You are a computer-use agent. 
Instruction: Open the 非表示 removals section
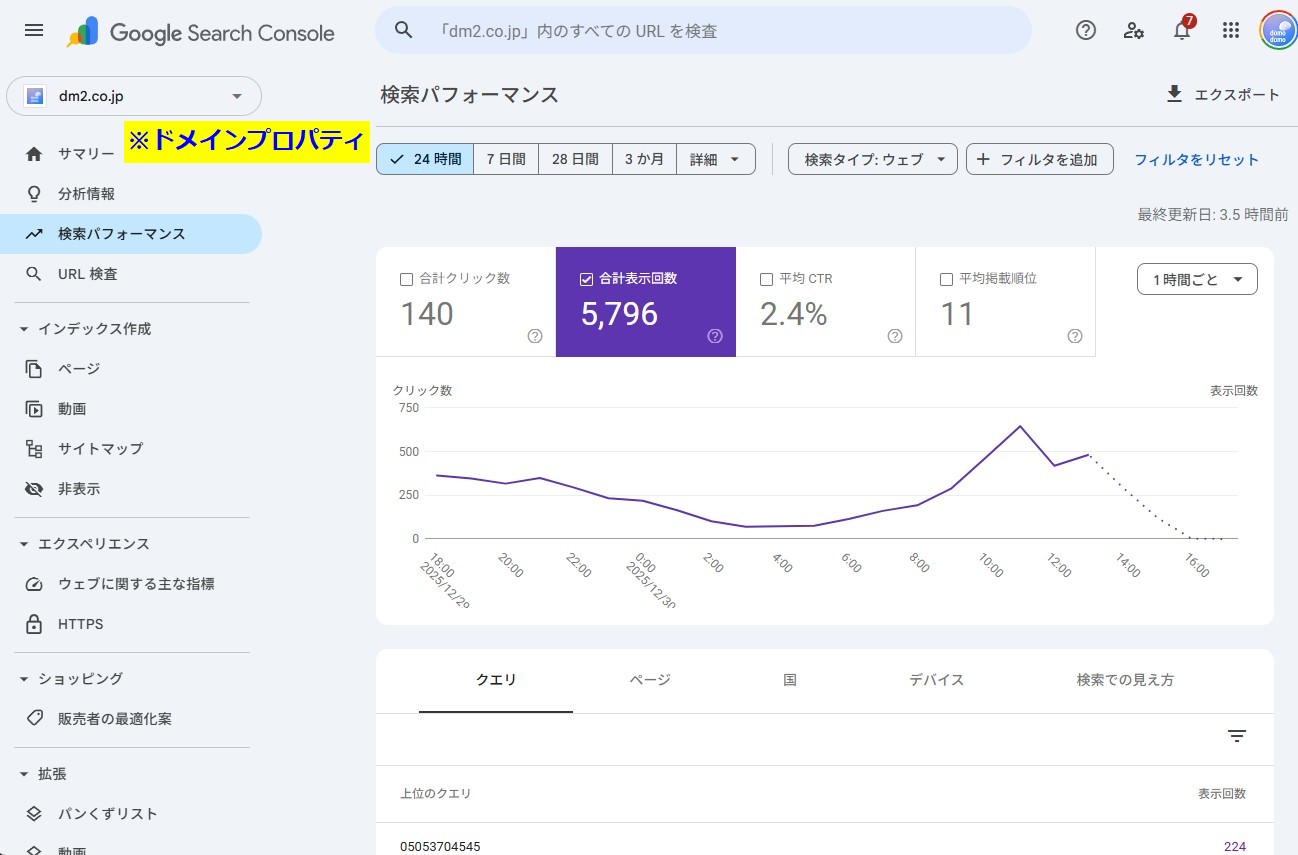coord(80,488)
